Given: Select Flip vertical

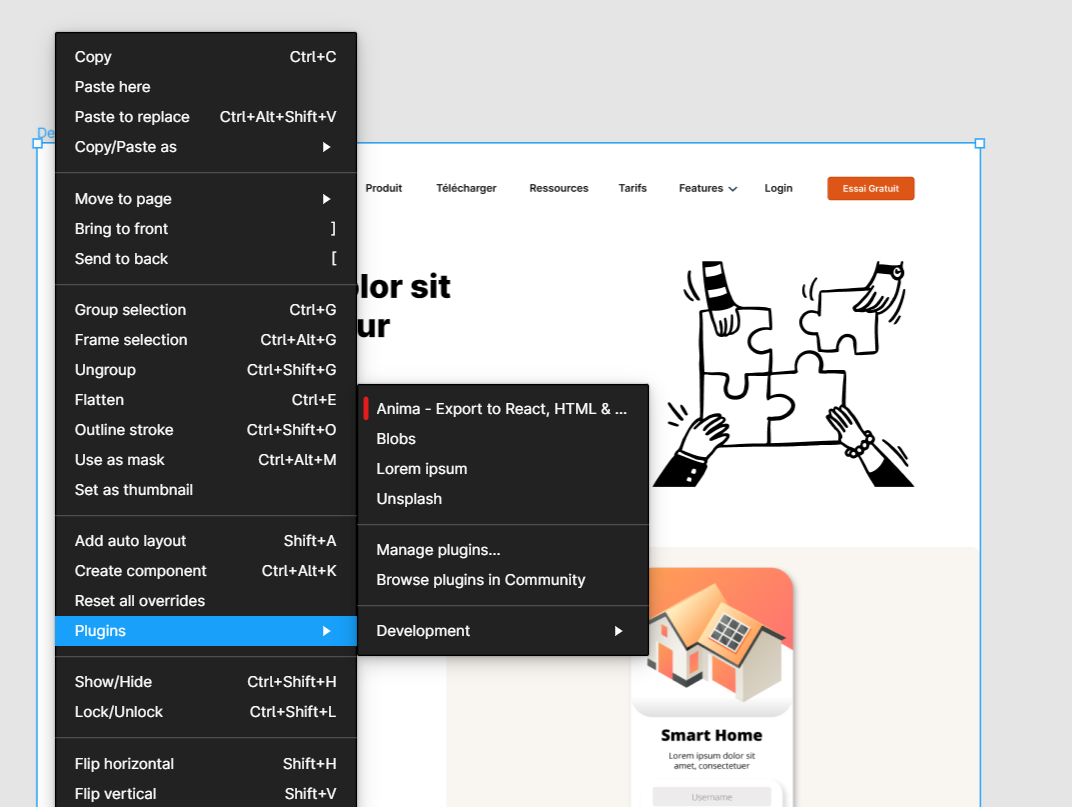Looking at the screenshot, I should pos(206,794).
